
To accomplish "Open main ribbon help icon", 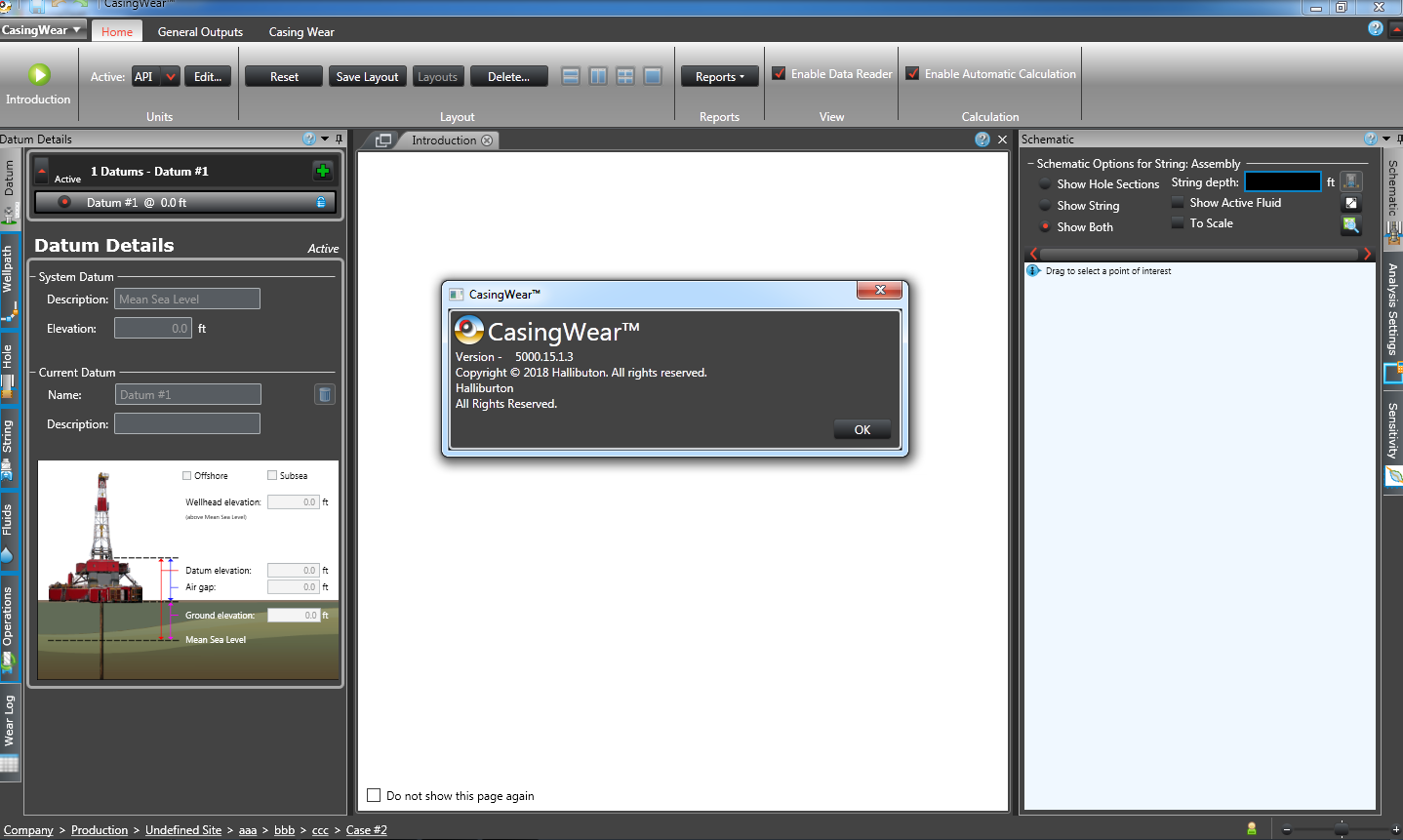I will pos(1376,28).
